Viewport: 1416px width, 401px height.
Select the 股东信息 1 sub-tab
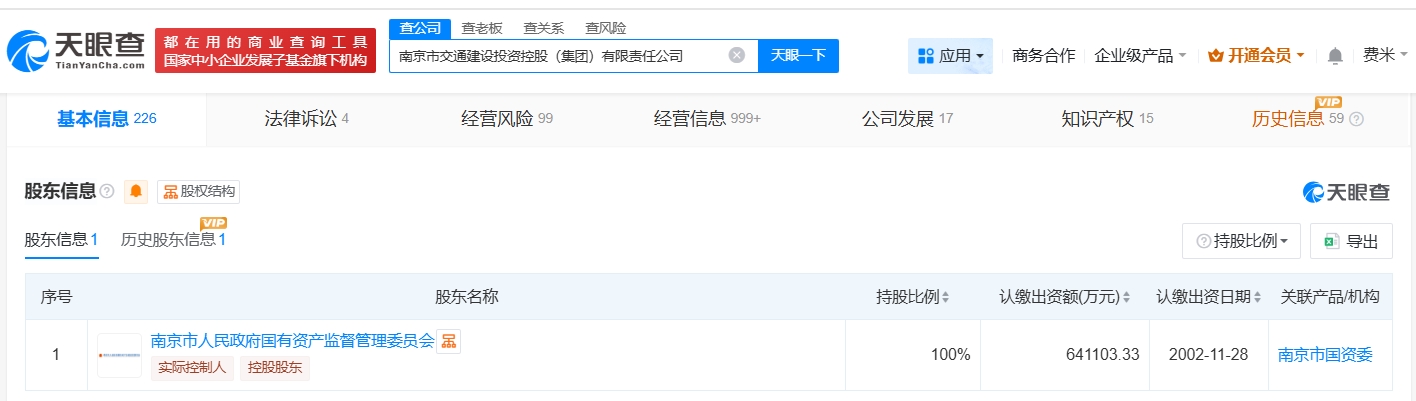[61, 240]
